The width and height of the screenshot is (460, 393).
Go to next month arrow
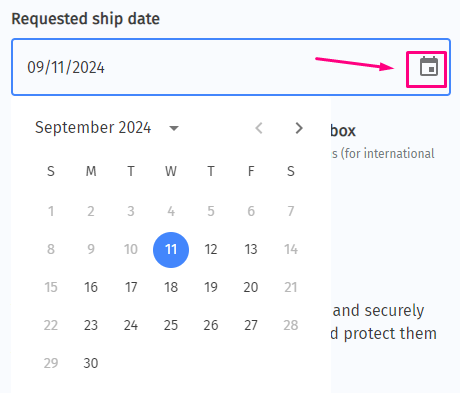point(299,128)
